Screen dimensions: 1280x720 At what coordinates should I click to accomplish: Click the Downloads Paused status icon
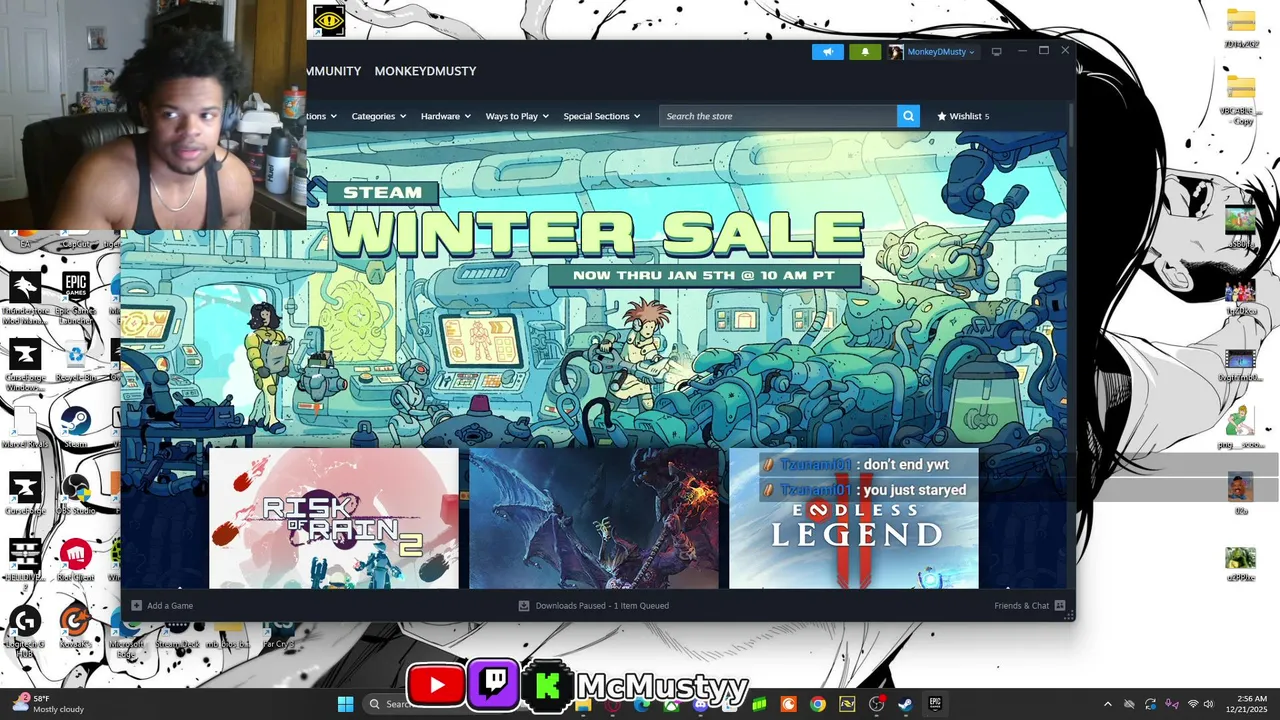(524, 605)
